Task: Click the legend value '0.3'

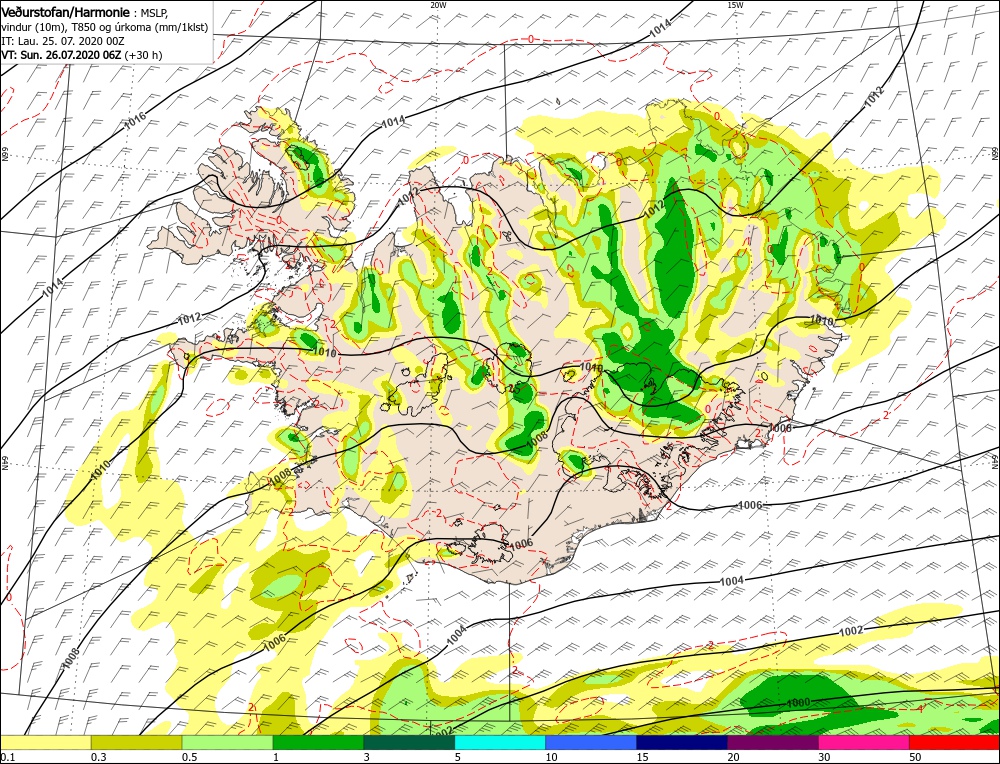Action: click(x=97, y=757)
